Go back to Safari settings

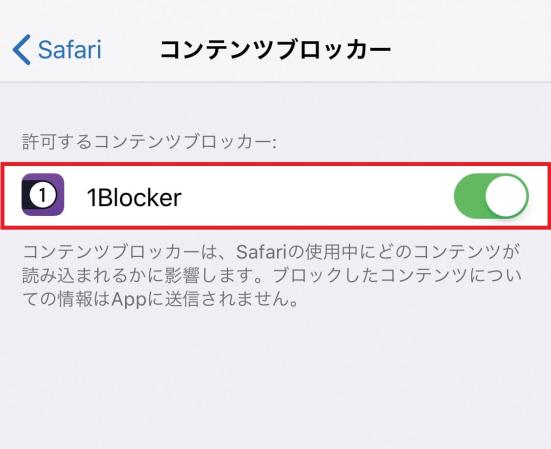[x=57, y=50]
